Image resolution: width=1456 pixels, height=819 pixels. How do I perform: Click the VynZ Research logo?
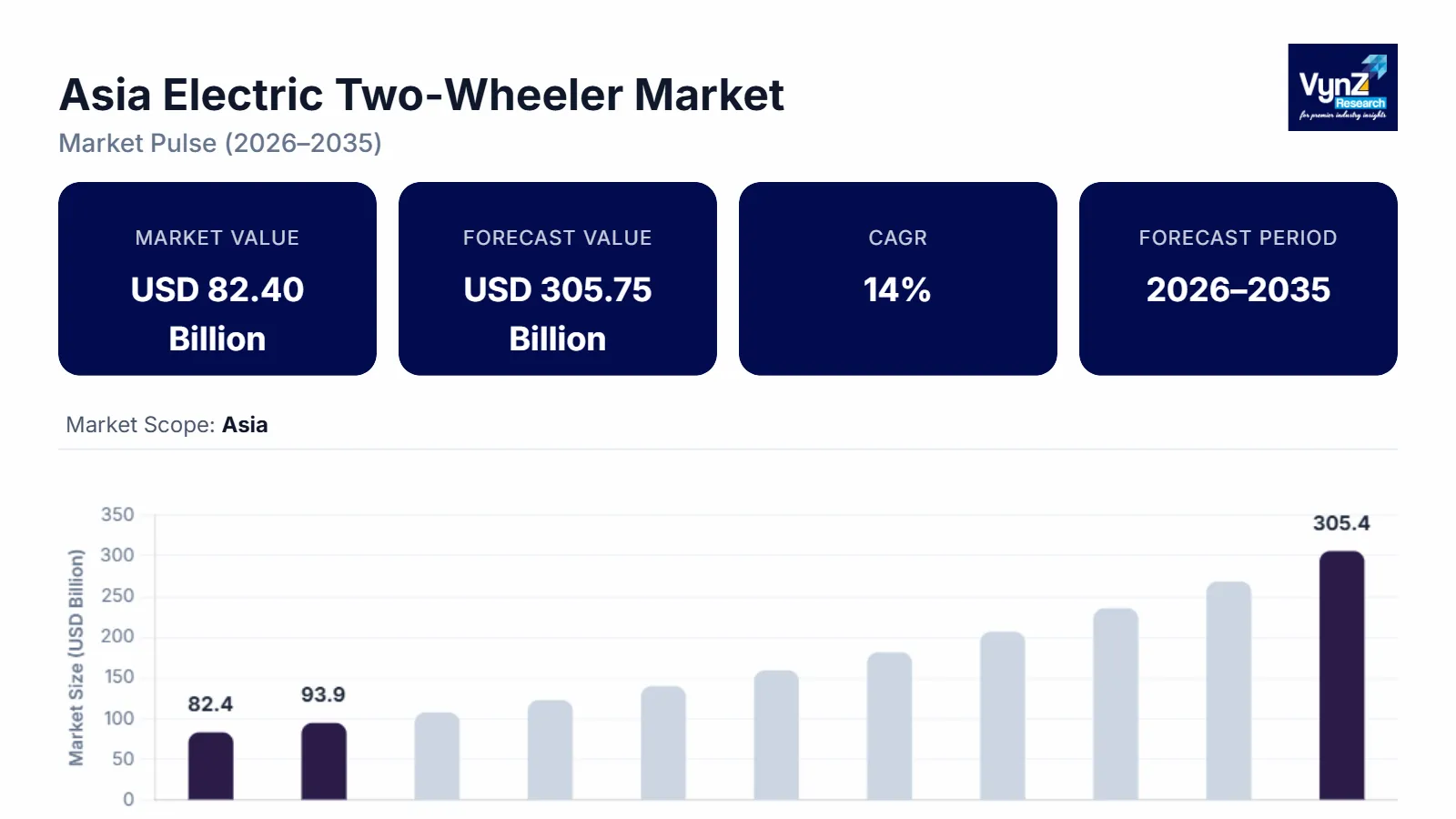pos(1342,87)
